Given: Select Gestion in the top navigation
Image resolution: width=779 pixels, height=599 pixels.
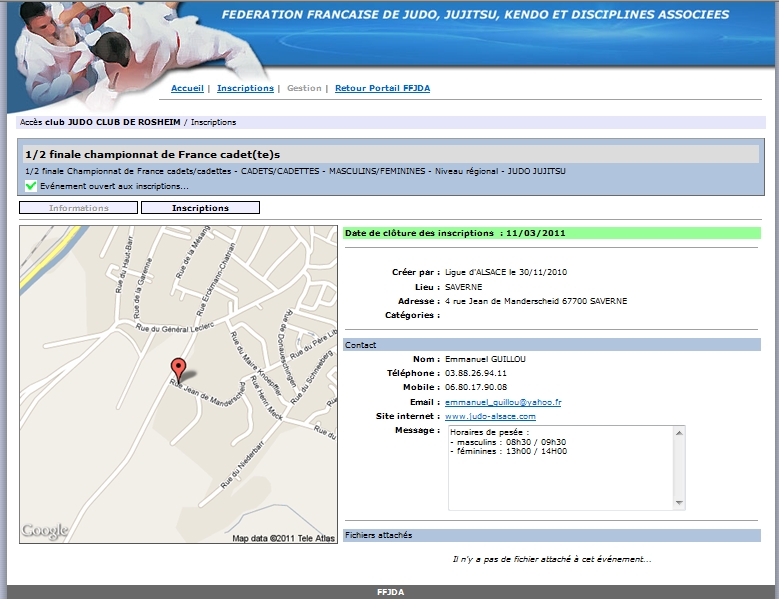Looking at the screenshot, I should tap(304, 88).
